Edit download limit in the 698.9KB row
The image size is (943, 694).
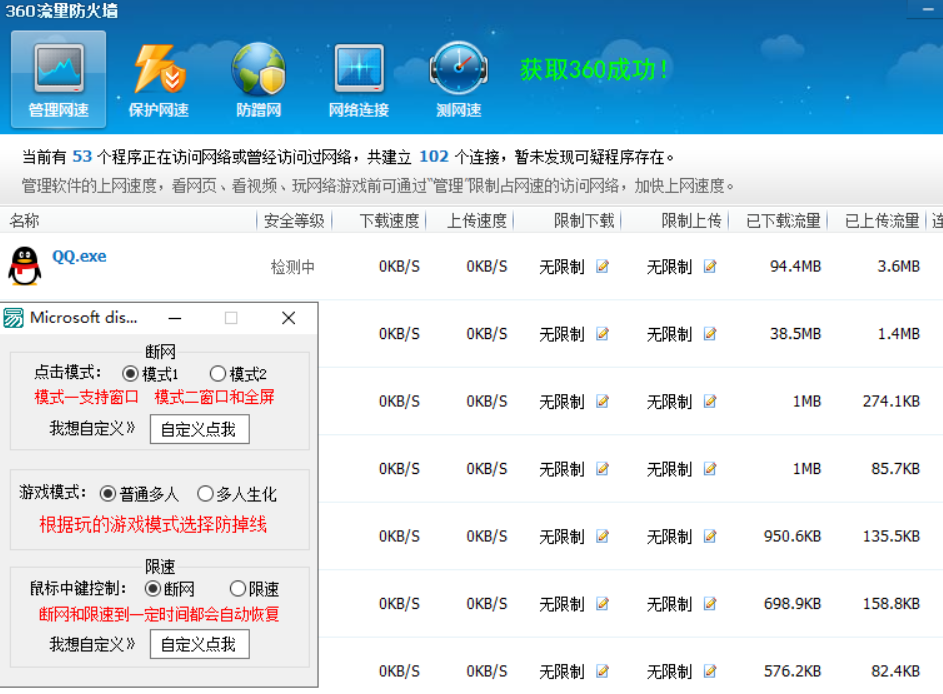point(603,603)
